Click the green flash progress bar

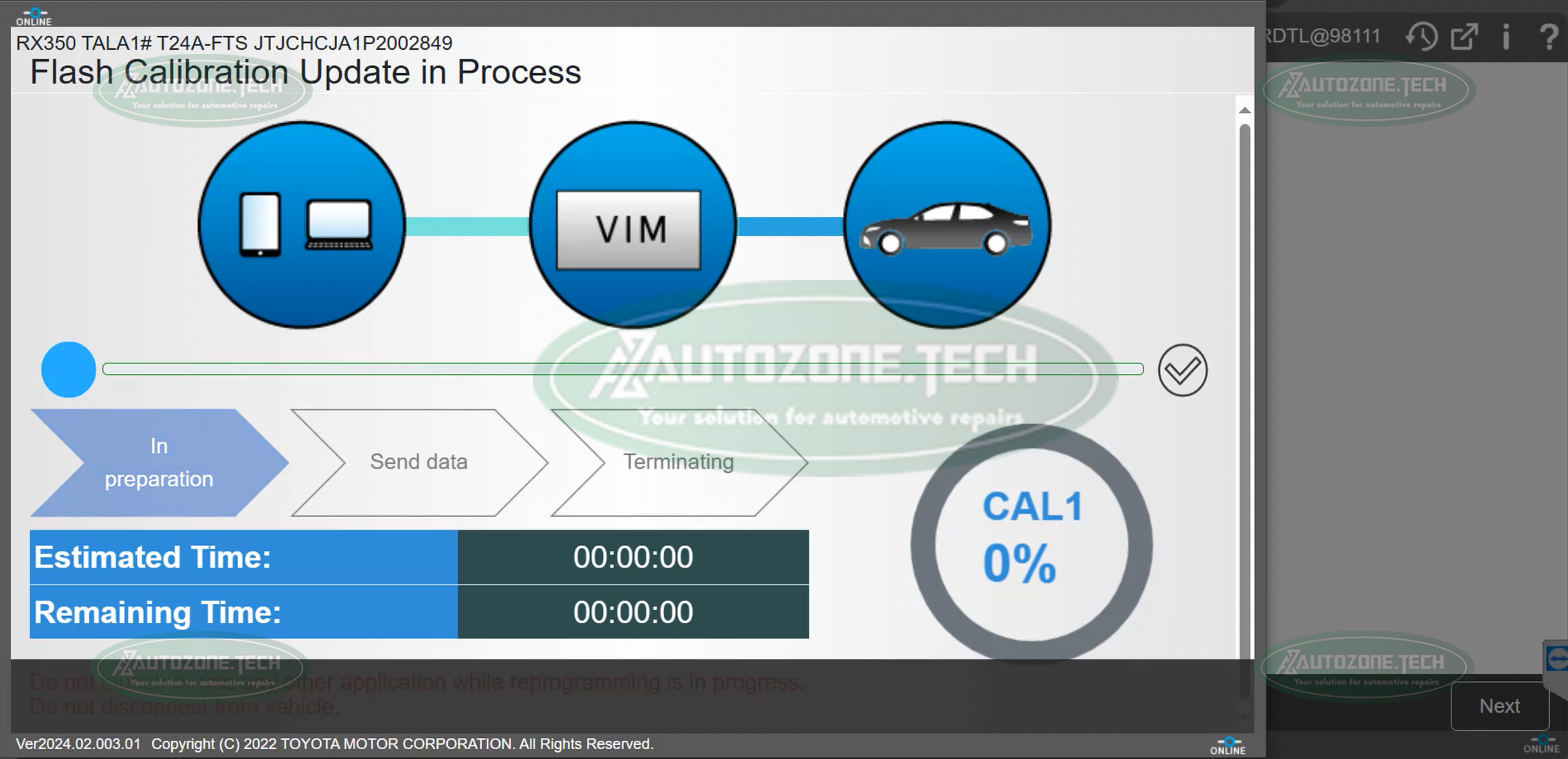[623, 369]
